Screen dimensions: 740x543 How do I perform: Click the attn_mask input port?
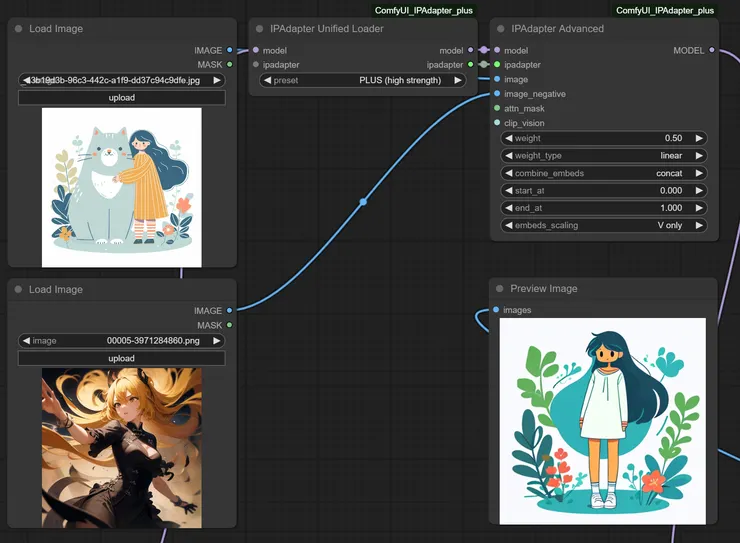tap(497, 108)
